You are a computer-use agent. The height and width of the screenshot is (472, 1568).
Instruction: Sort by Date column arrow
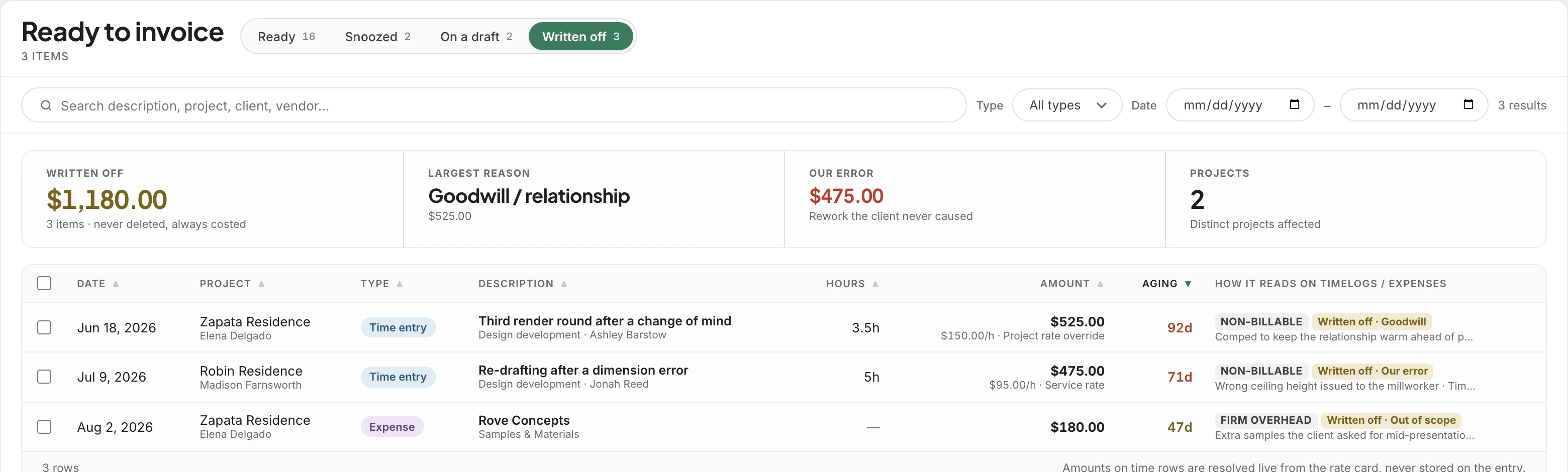coord(116,284)
